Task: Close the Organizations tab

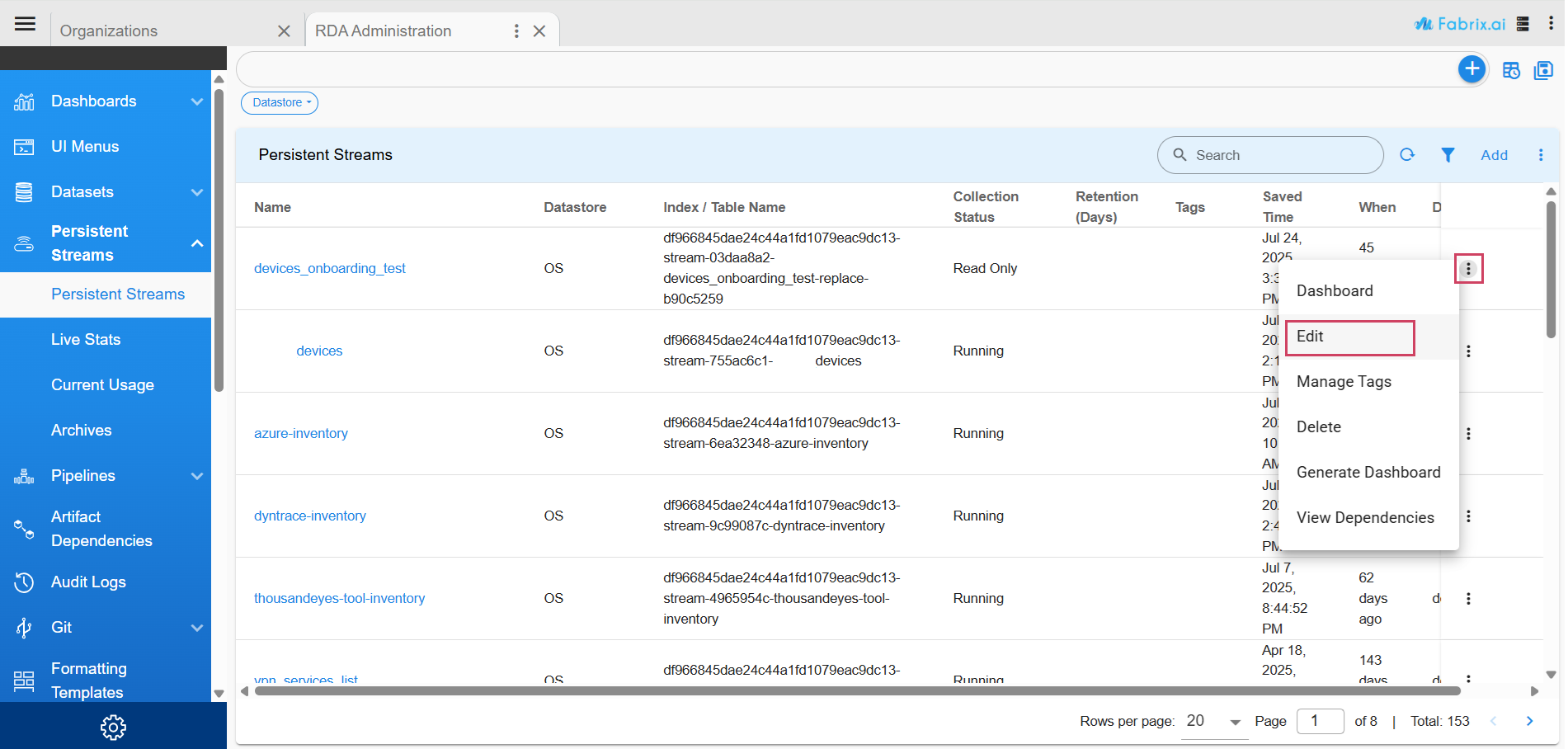Action: pos(284,31)
